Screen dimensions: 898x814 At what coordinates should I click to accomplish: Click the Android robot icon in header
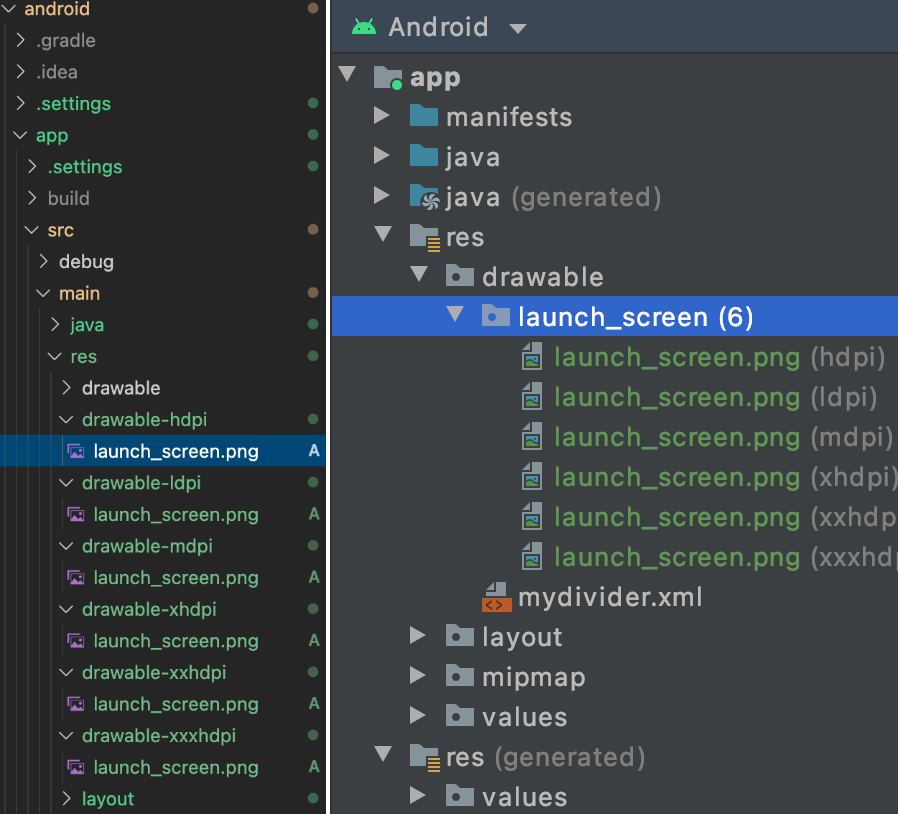(x=364, y=27)
